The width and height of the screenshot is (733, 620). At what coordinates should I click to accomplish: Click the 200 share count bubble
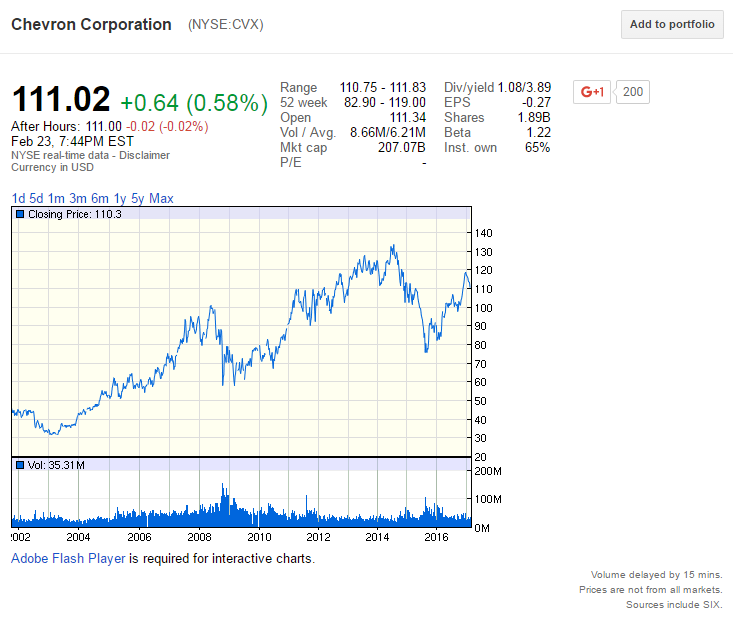click(632, 92)
